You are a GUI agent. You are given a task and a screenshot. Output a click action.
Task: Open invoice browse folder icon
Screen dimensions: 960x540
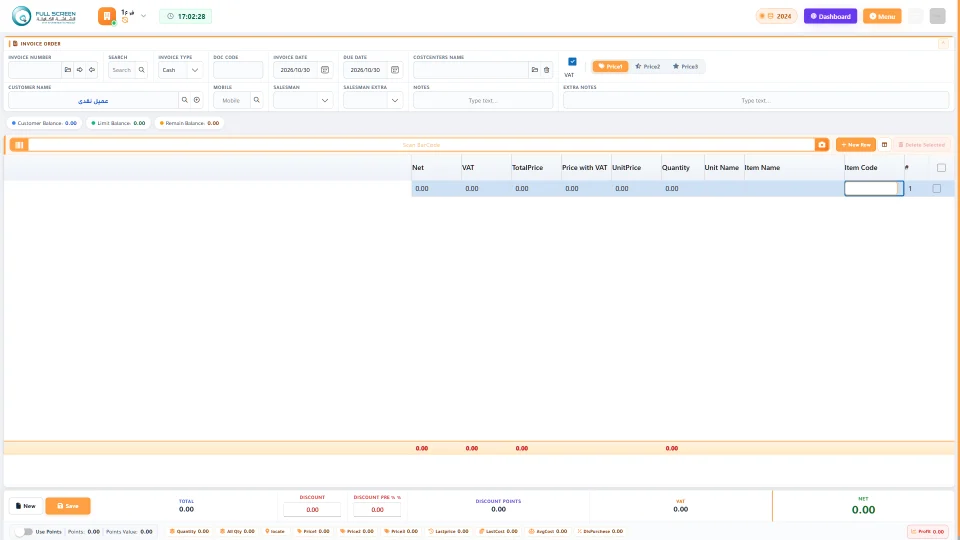pos(68,70)
